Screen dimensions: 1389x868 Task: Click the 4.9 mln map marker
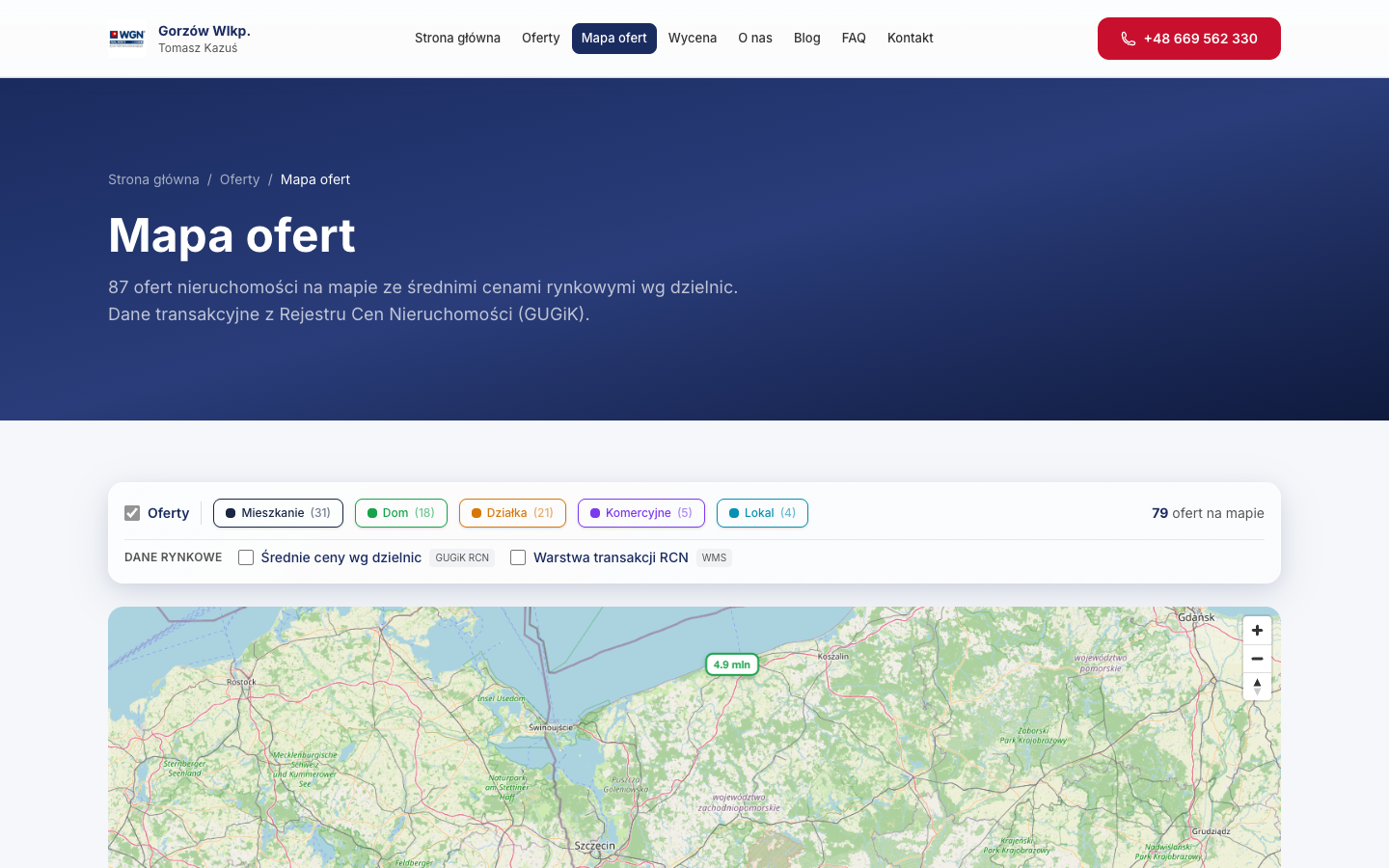(x=732, y=665)
